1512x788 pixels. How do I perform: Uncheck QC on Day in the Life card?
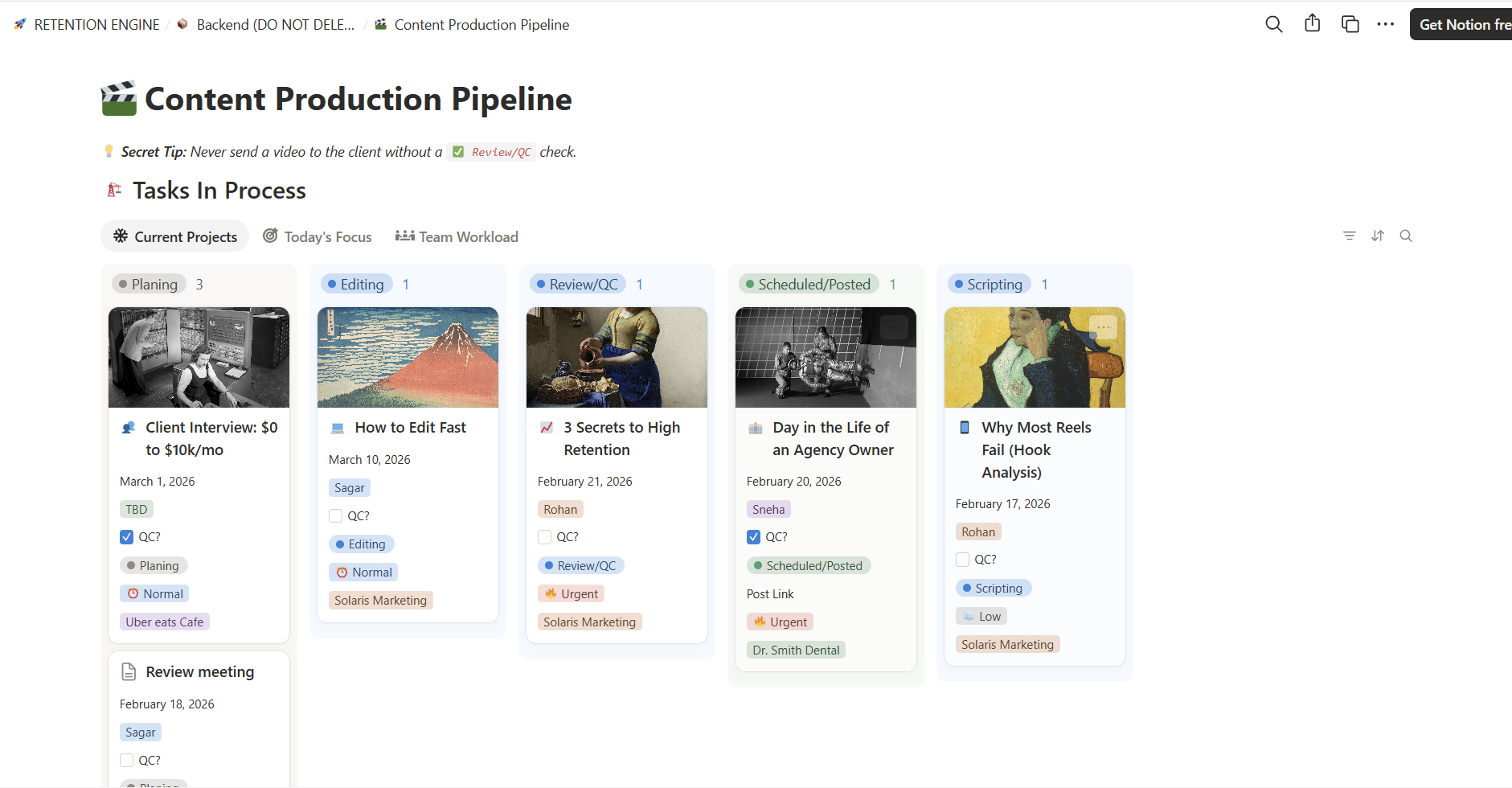pos(754,537)
